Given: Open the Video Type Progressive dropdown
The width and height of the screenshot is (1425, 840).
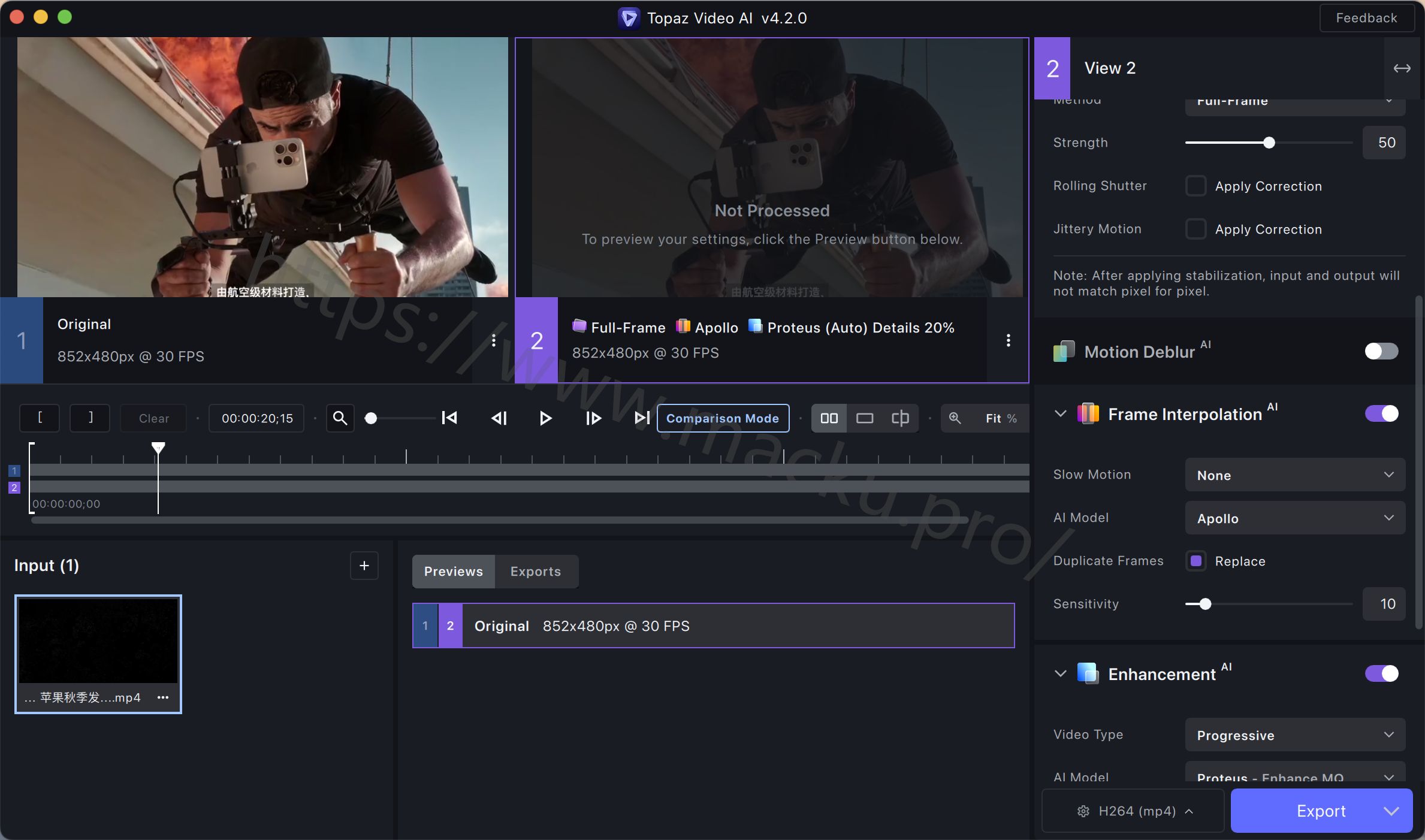Looking at the screenshot, I should pyautogui.click(x=1295, y=735).
